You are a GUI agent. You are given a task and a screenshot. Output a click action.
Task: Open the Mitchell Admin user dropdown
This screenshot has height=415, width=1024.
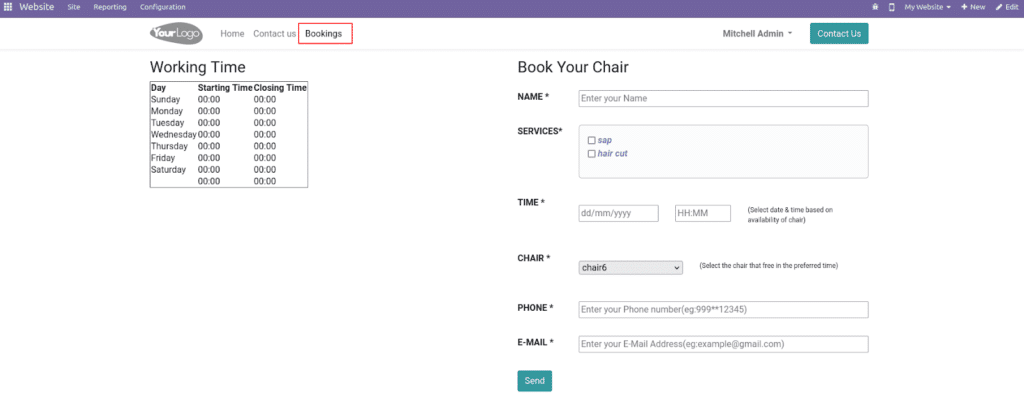click(x=757, y=34)
